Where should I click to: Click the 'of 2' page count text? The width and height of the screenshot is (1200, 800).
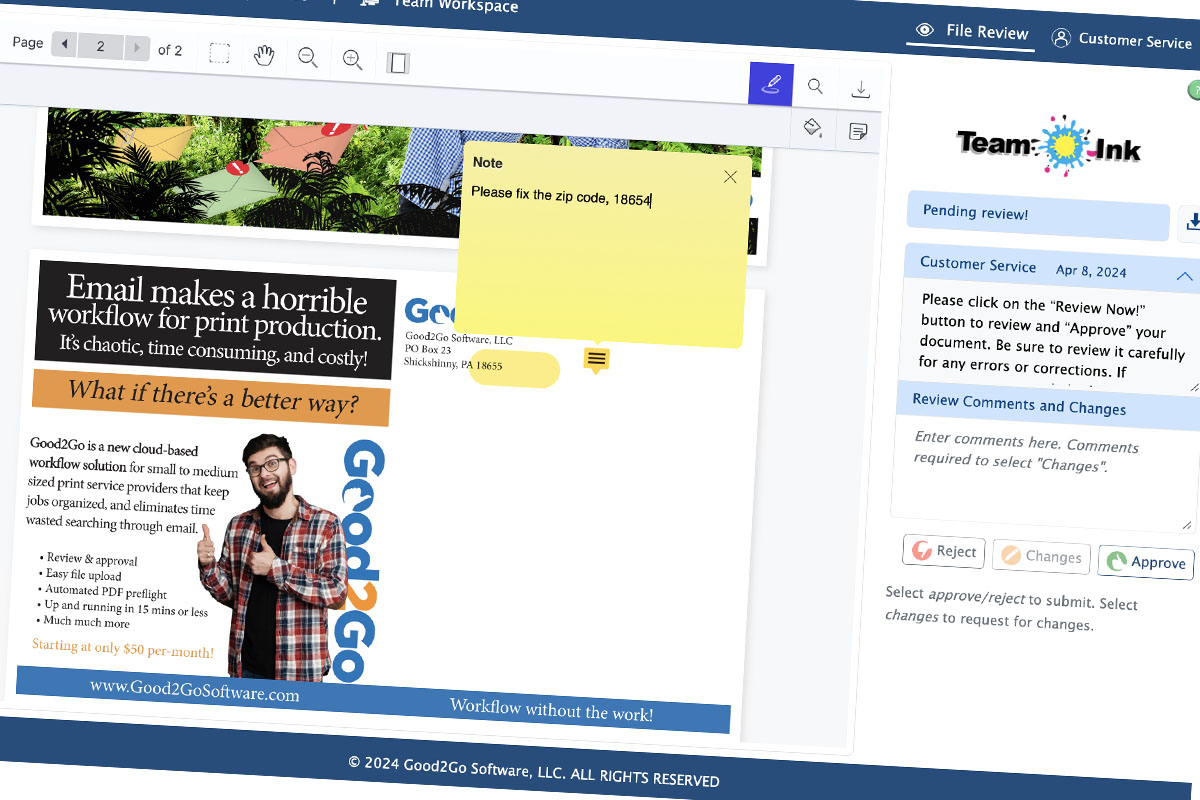point(170,50)
